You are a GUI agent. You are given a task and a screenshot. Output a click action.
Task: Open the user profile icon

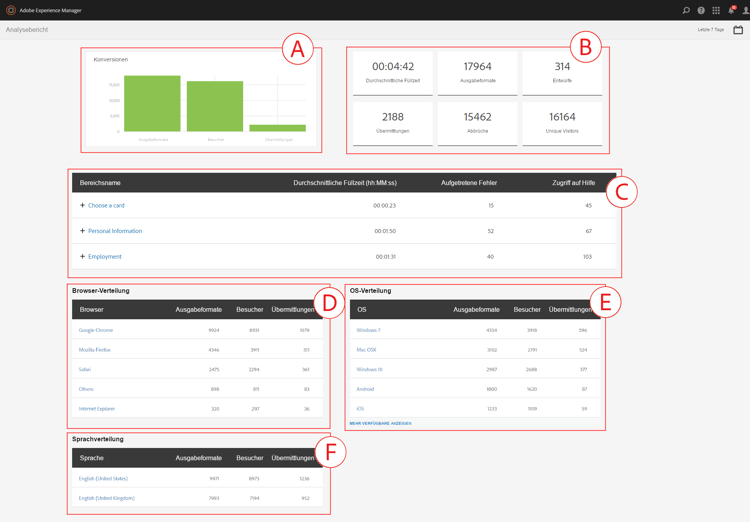[x=746, y=10]
